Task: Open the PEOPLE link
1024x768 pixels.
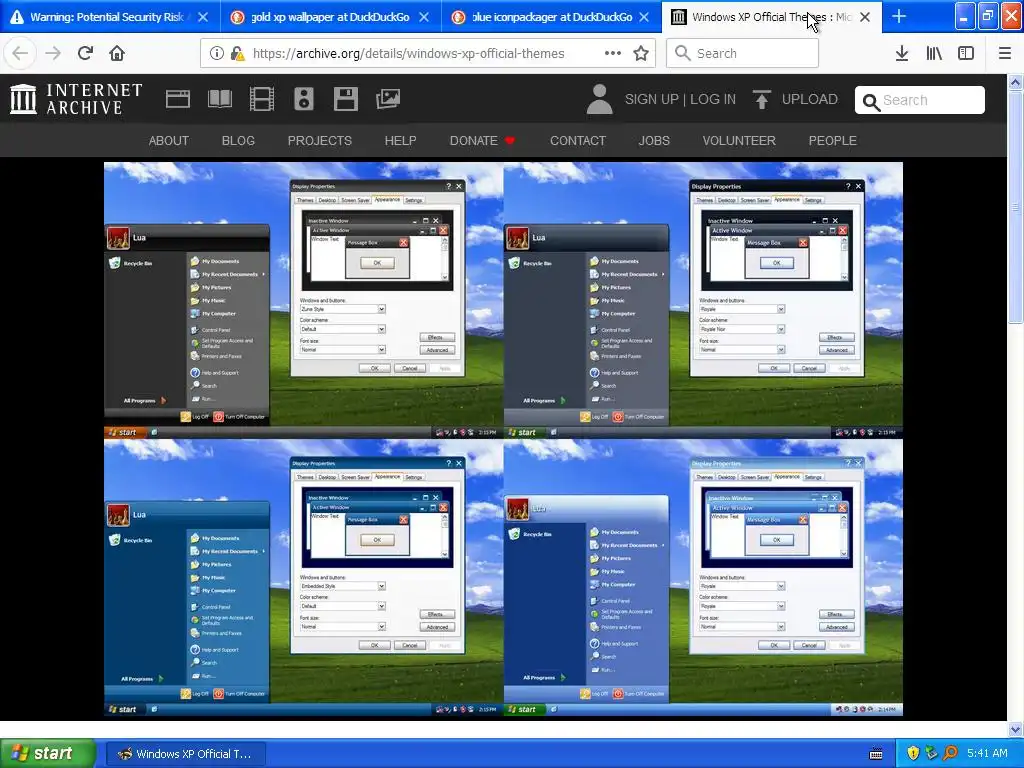Action: (833, 140)
